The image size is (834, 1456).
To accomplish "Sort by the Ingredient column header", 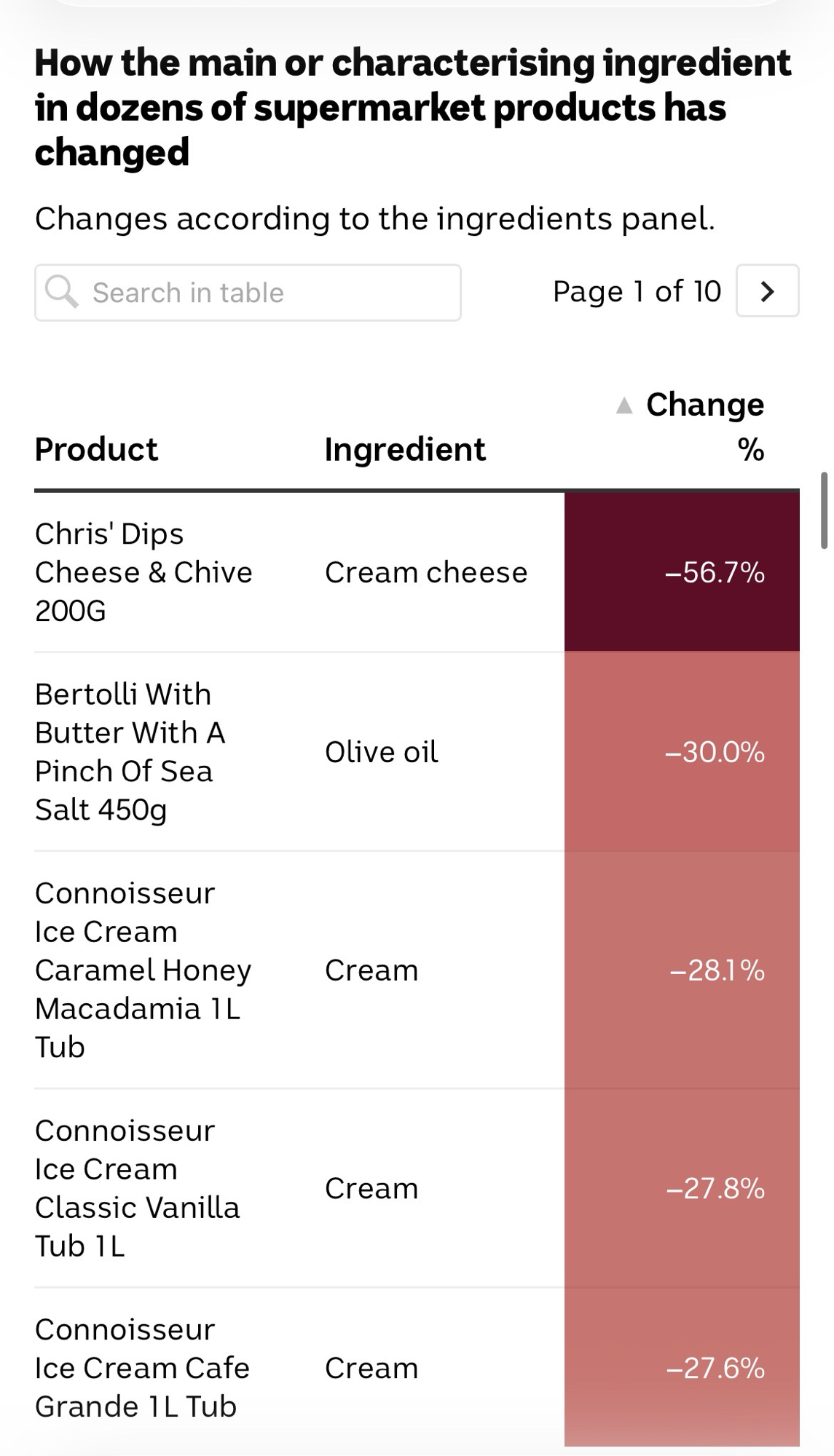I will (405, 449).
